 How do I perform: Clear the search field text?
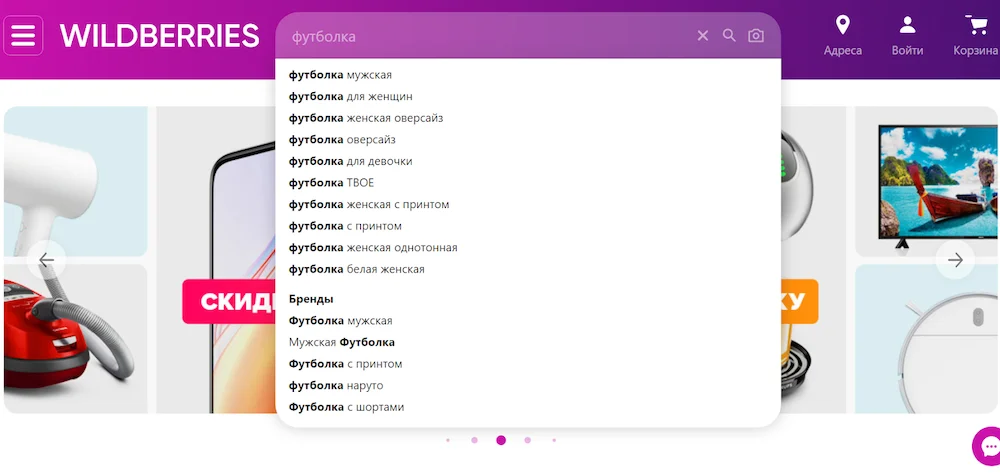[702, 36]
